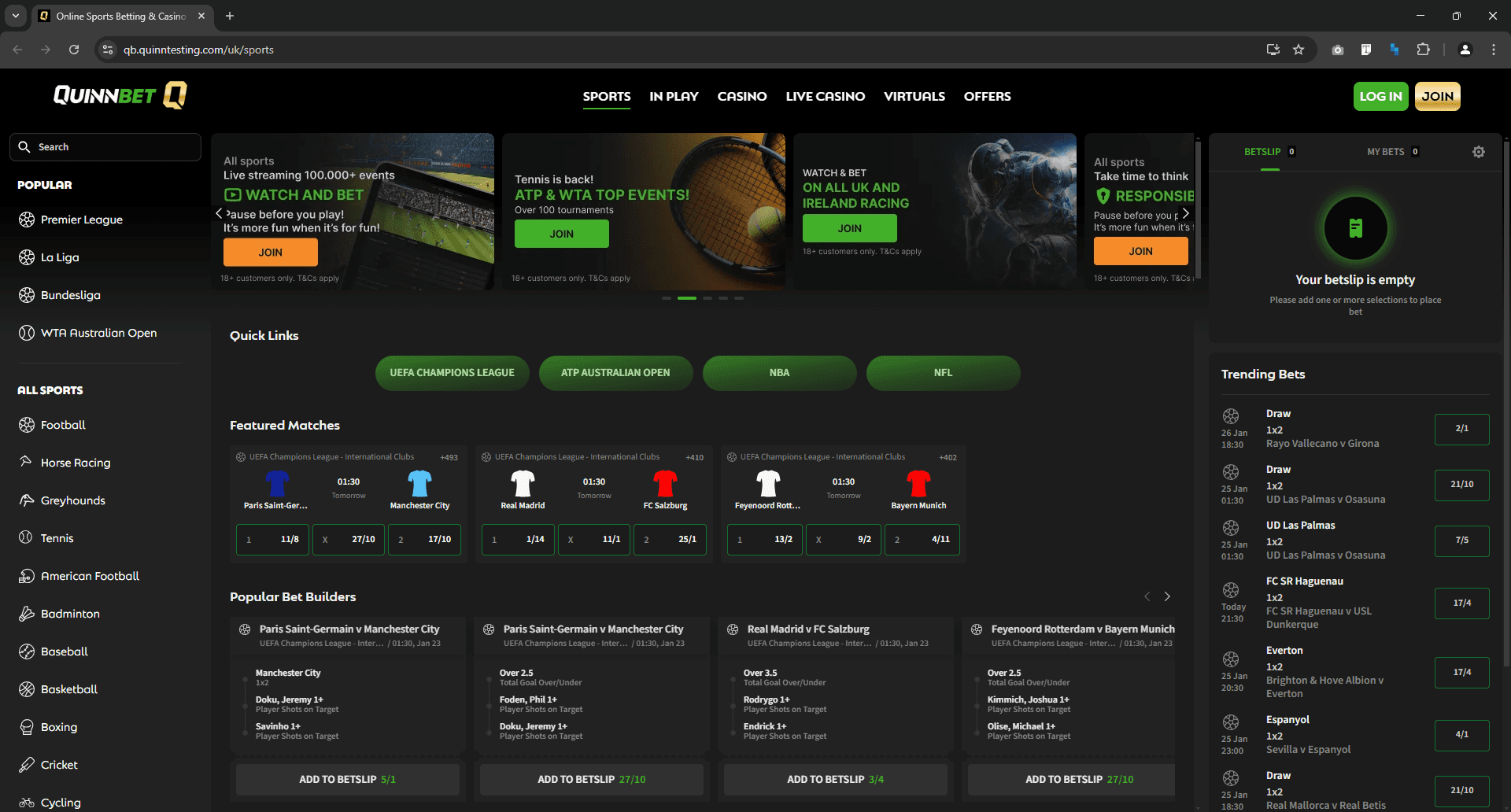Click the Premier League football icon
The height and width of the screenshot is (812, 1511).
coord(27,220)
